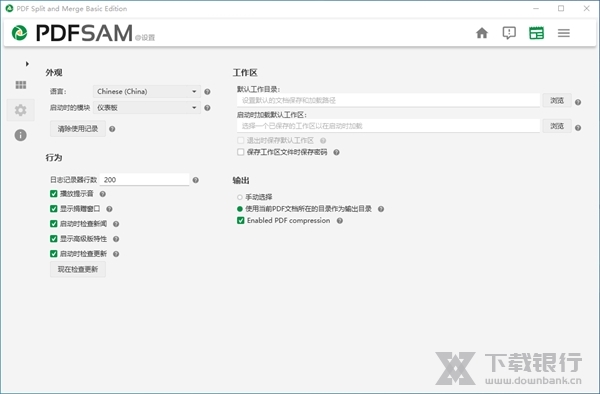Click the startup workspace path field
The image size is (600, 394).
(x=388, y=126)
